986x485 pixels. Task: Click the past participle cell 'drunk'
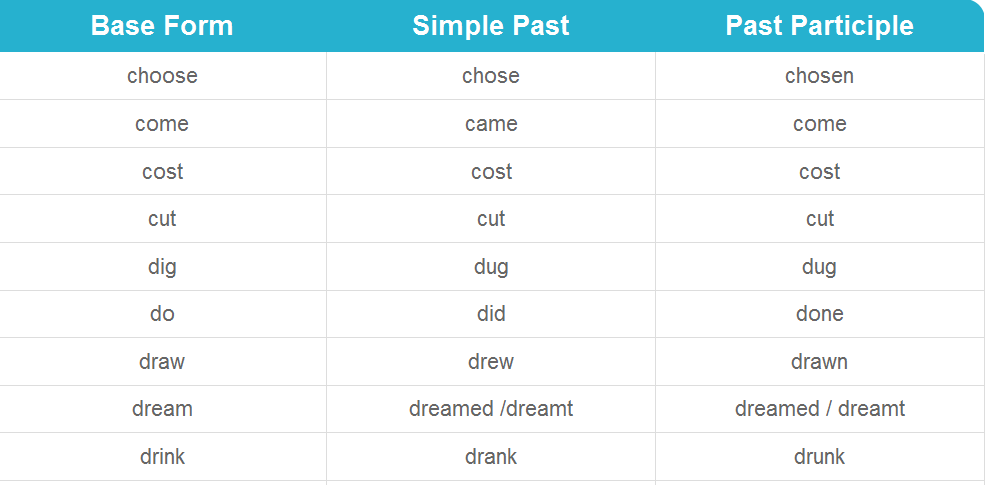coord(820,457)
